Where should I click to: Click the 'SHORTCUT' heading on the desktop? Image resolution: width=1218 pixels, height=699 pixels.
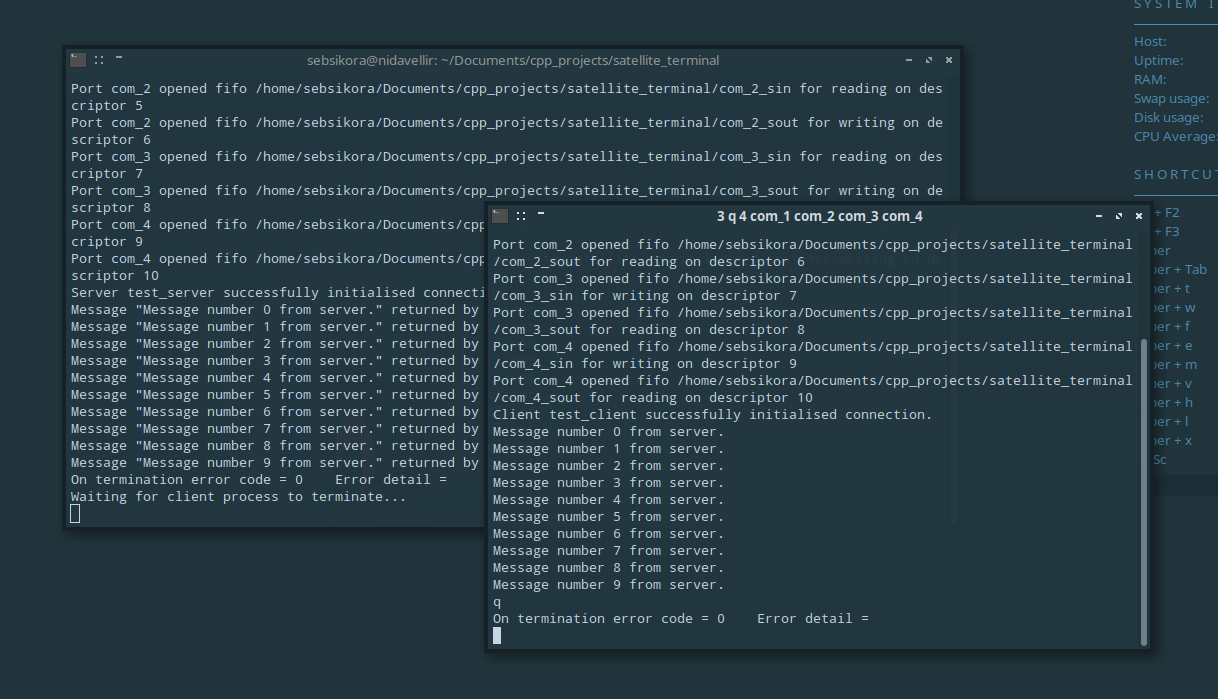coord(1176,174)
